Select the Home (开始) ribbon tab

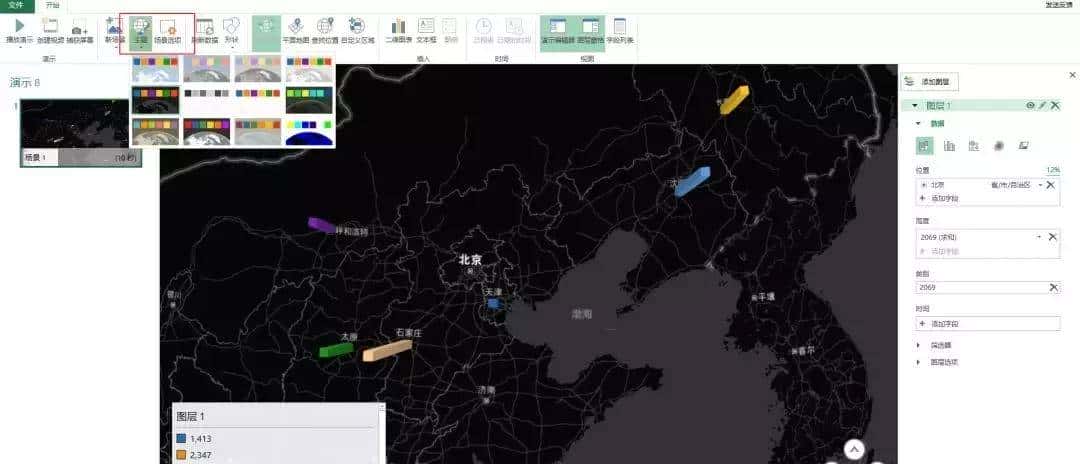coord(52,5)
